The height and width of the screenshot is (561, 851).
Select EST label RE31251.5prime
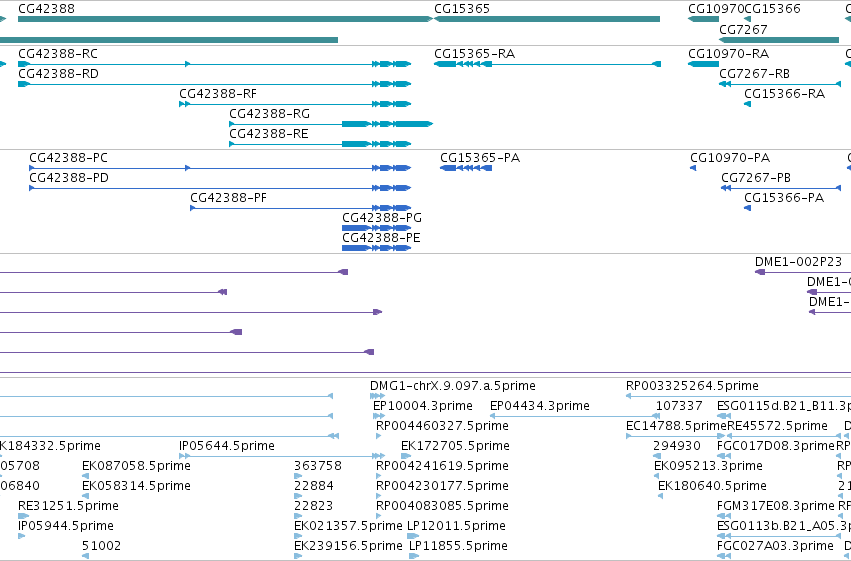tap(68, 506)
